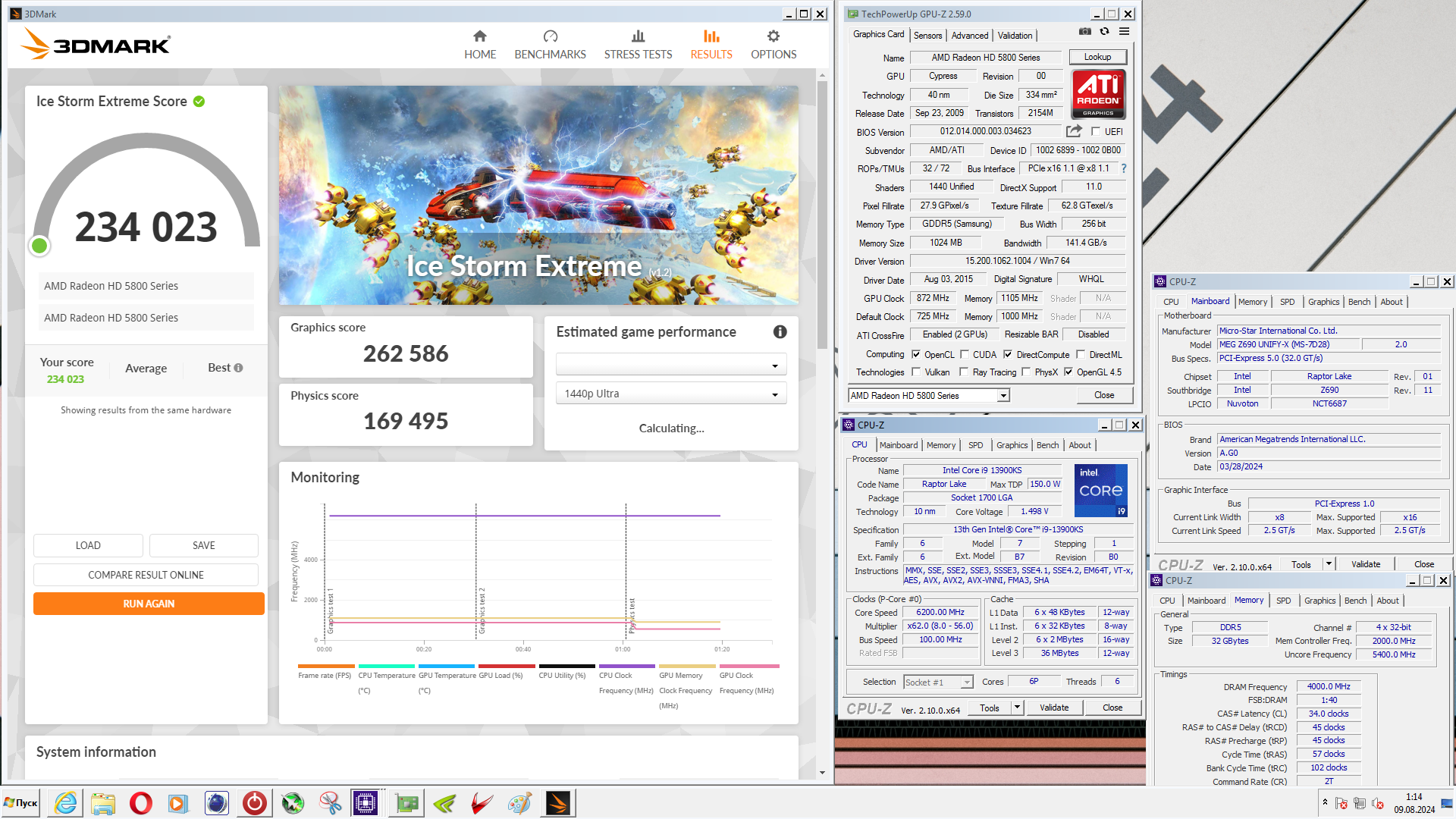Click COMPARE RESULT ONLINE
Viewport: 1456px width, 819px height.
coord(146,575)
